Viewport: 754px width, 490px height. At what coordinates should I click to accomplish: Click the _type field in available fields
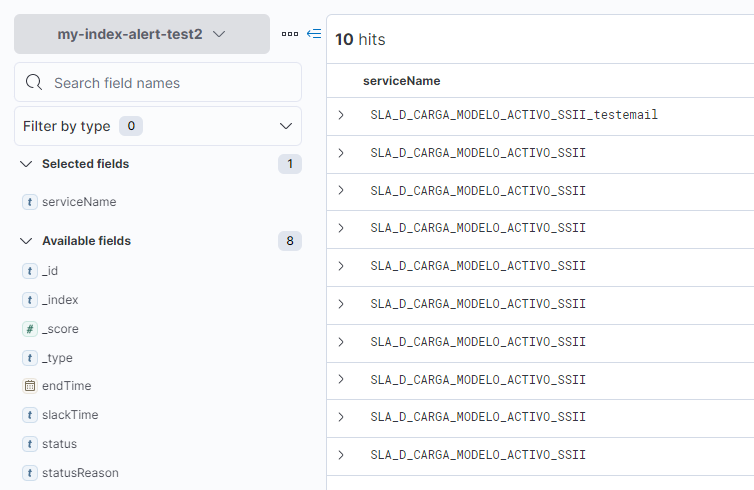pos(57,358)
